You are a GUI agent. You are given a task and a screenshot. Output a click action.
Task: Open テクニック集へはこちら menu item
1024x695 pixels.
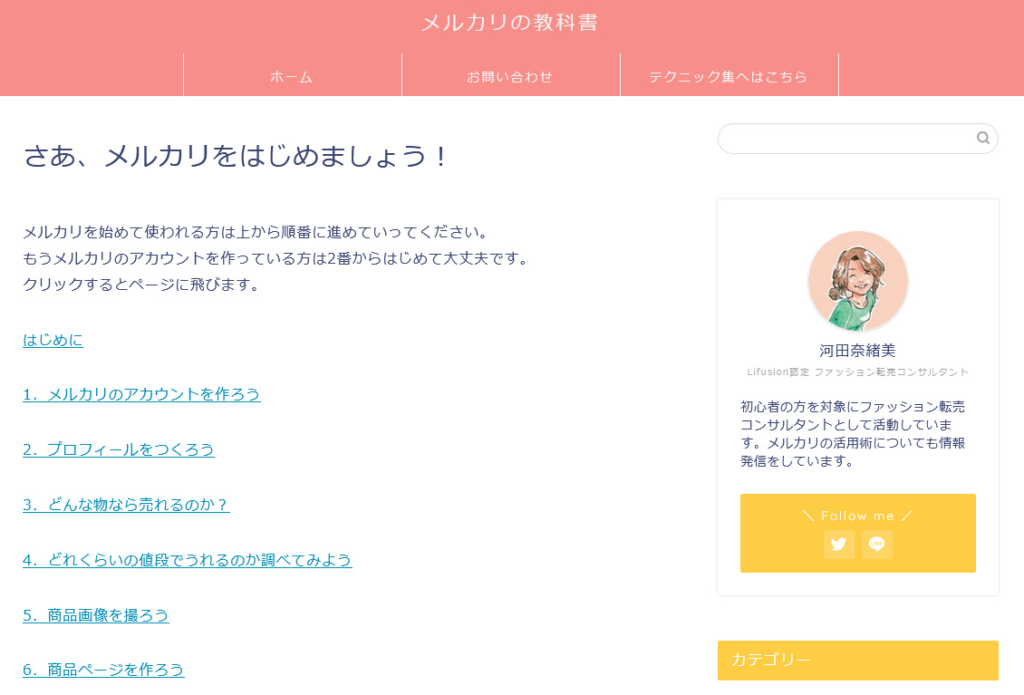point(728,76)
